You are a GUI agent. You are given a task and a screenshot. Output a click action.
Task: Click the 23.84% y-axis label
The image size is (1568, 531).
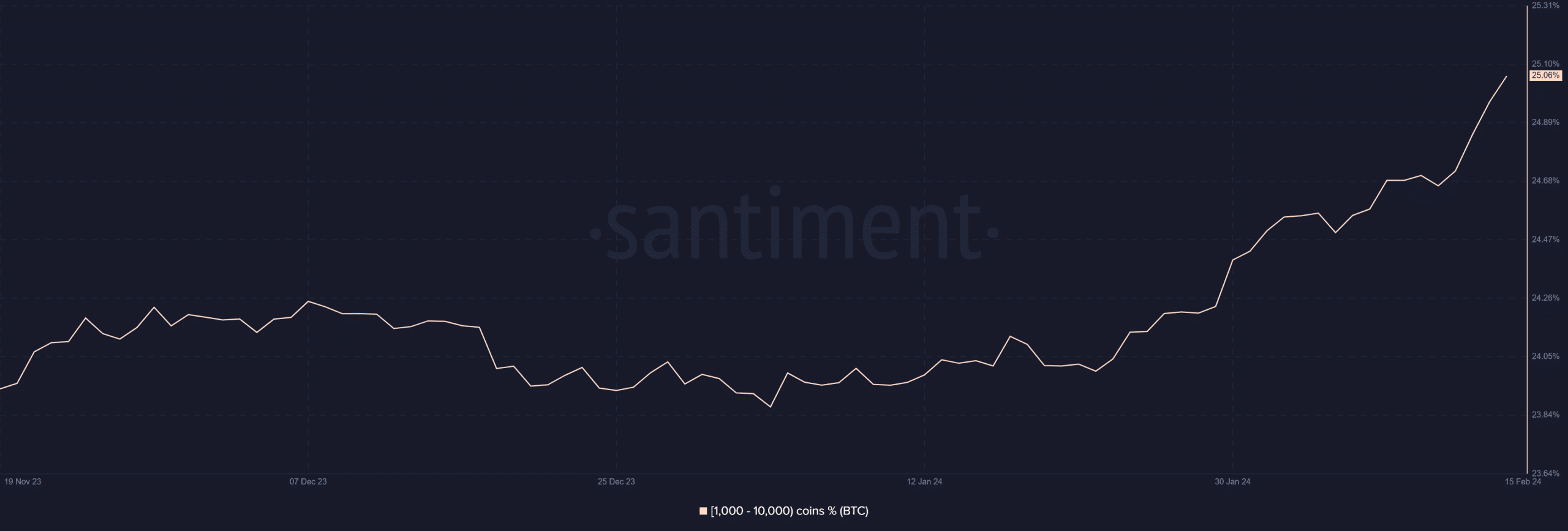click(1545, 415)
